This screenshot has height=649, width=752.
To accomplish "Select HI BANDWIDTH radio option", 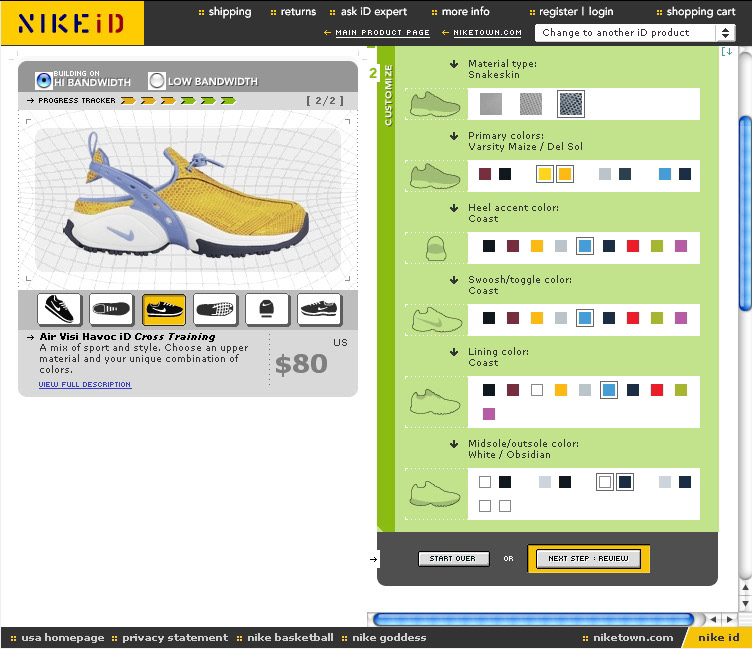I will pyautogui.click(x=44, y=81).
